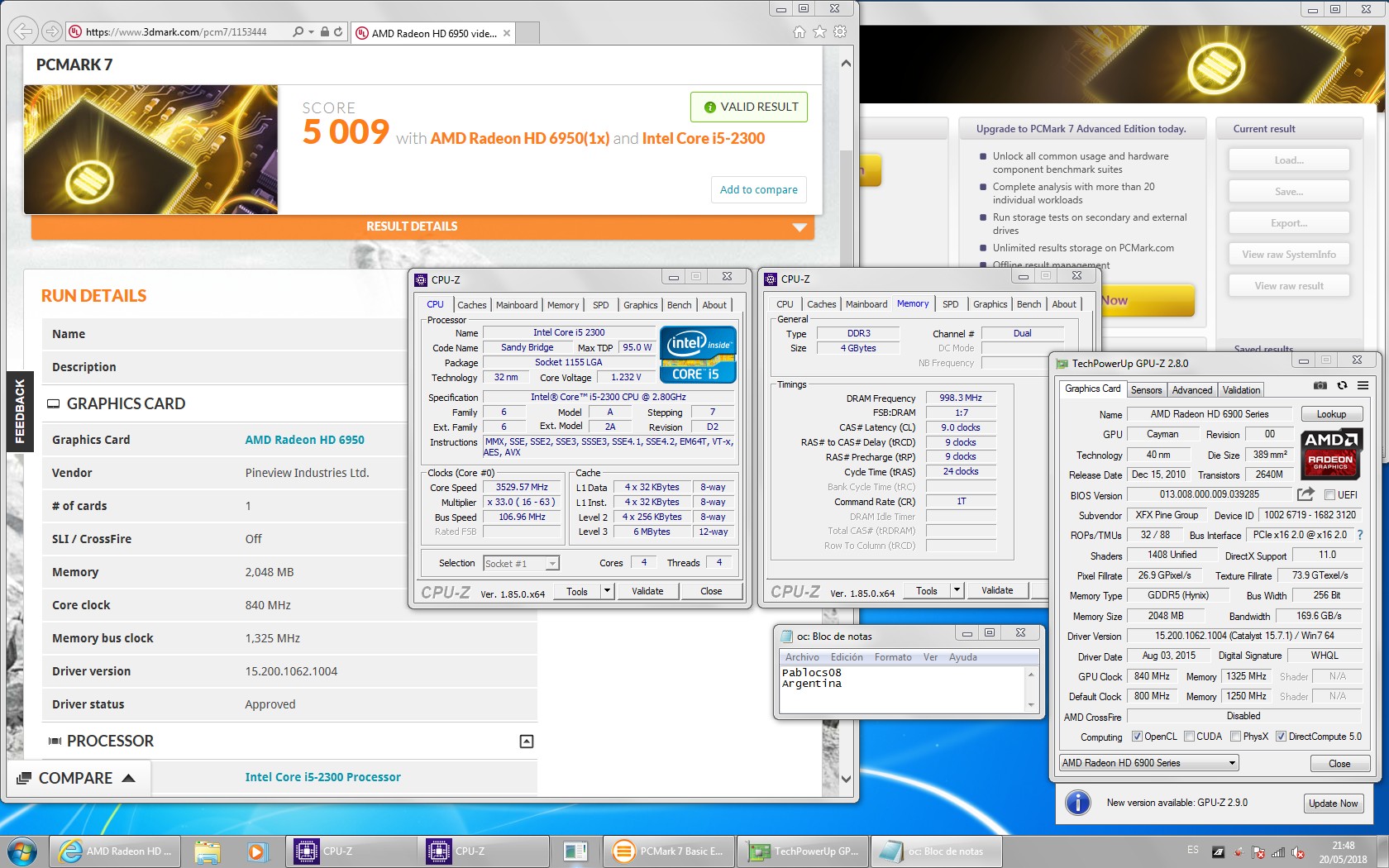Click the address bar search magnifier icon
1389x868 pixels.
click(x=298, y=32)
